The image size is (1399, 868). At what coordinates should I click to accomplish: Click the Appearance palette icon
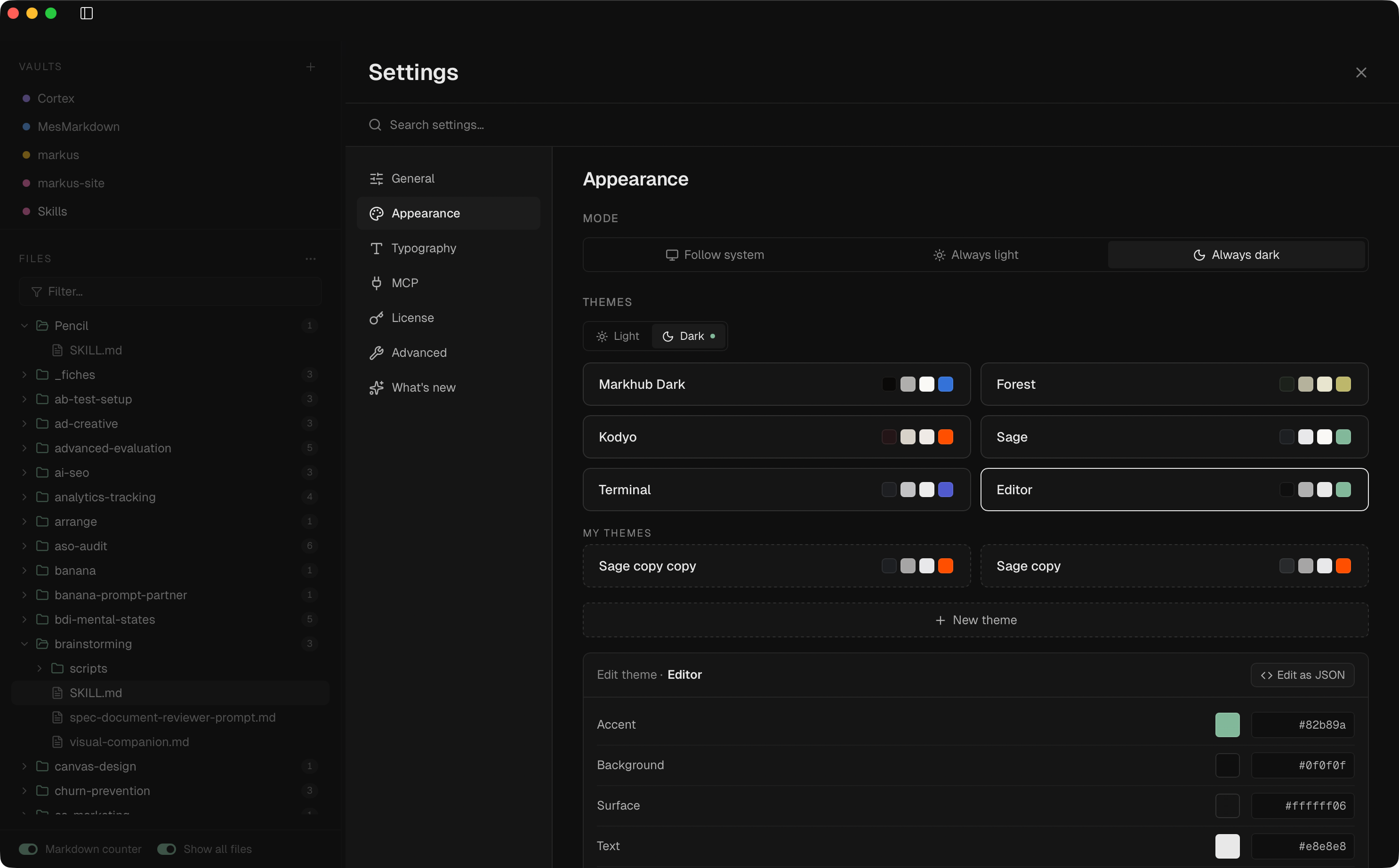click(377, 214)
